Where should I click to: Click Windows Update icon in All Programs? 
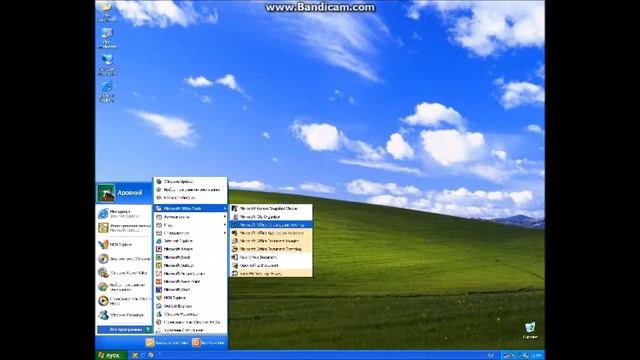159,181
